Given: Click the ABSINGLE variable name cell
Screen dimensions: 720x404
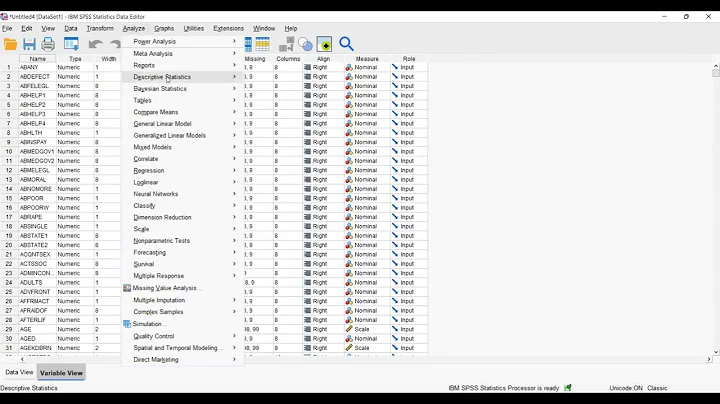Looking at the screenshot, I should (38, 226).
